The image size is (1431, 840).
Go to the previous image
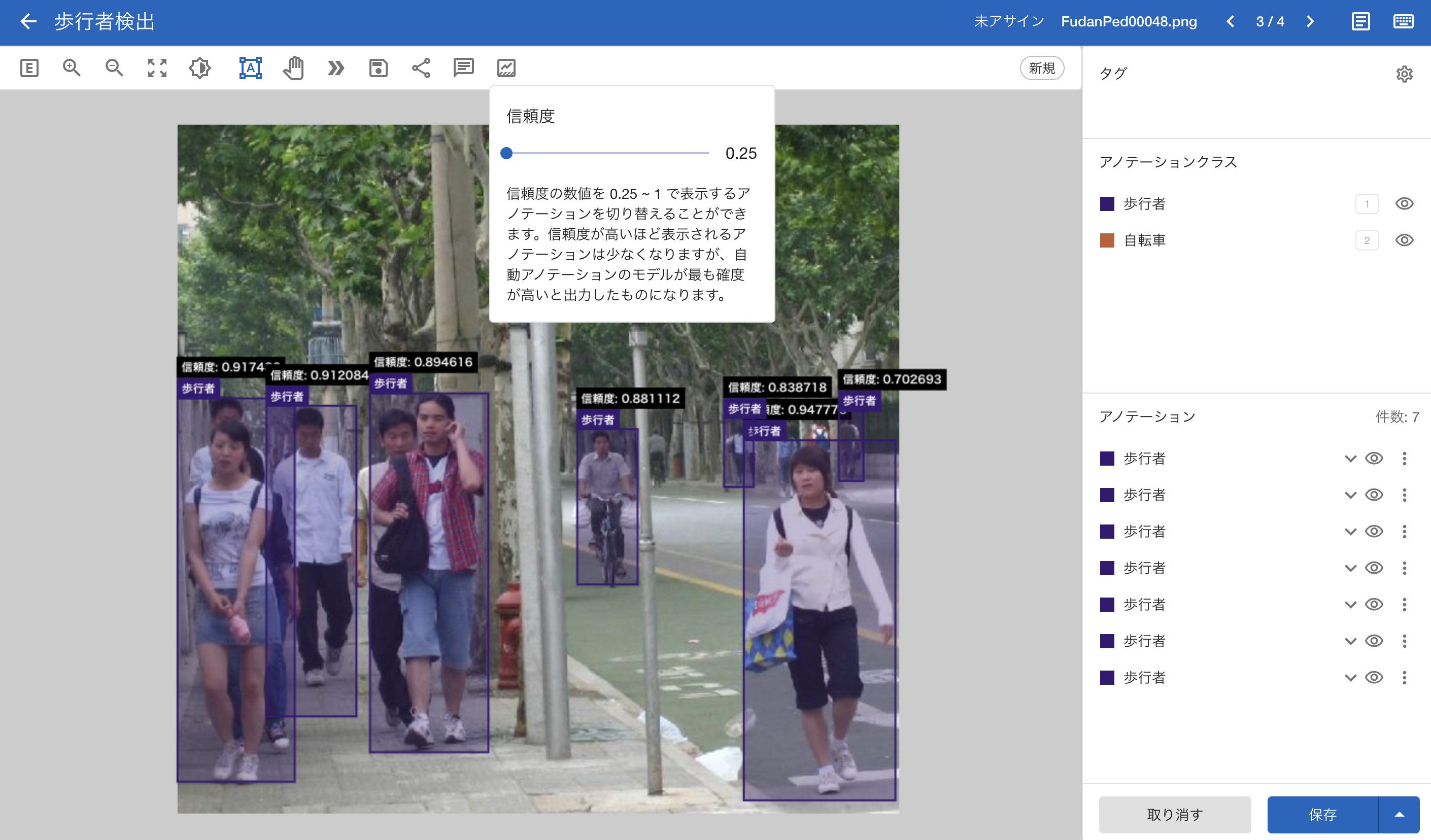pyautogui.click(x=1230, y=22)
